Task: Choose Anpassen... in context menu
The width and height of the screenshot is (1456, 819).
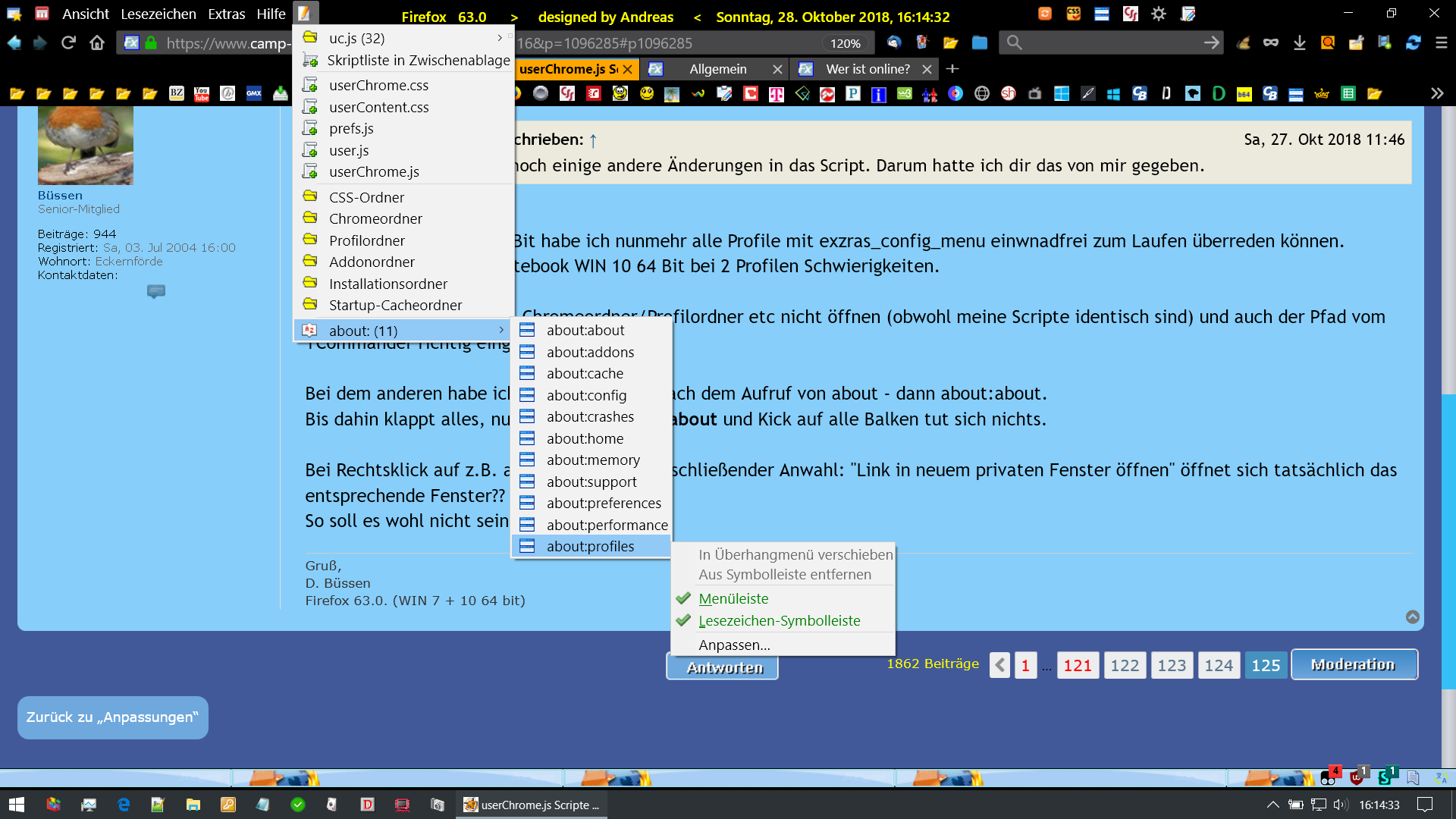Action: [x=734, y=645]
